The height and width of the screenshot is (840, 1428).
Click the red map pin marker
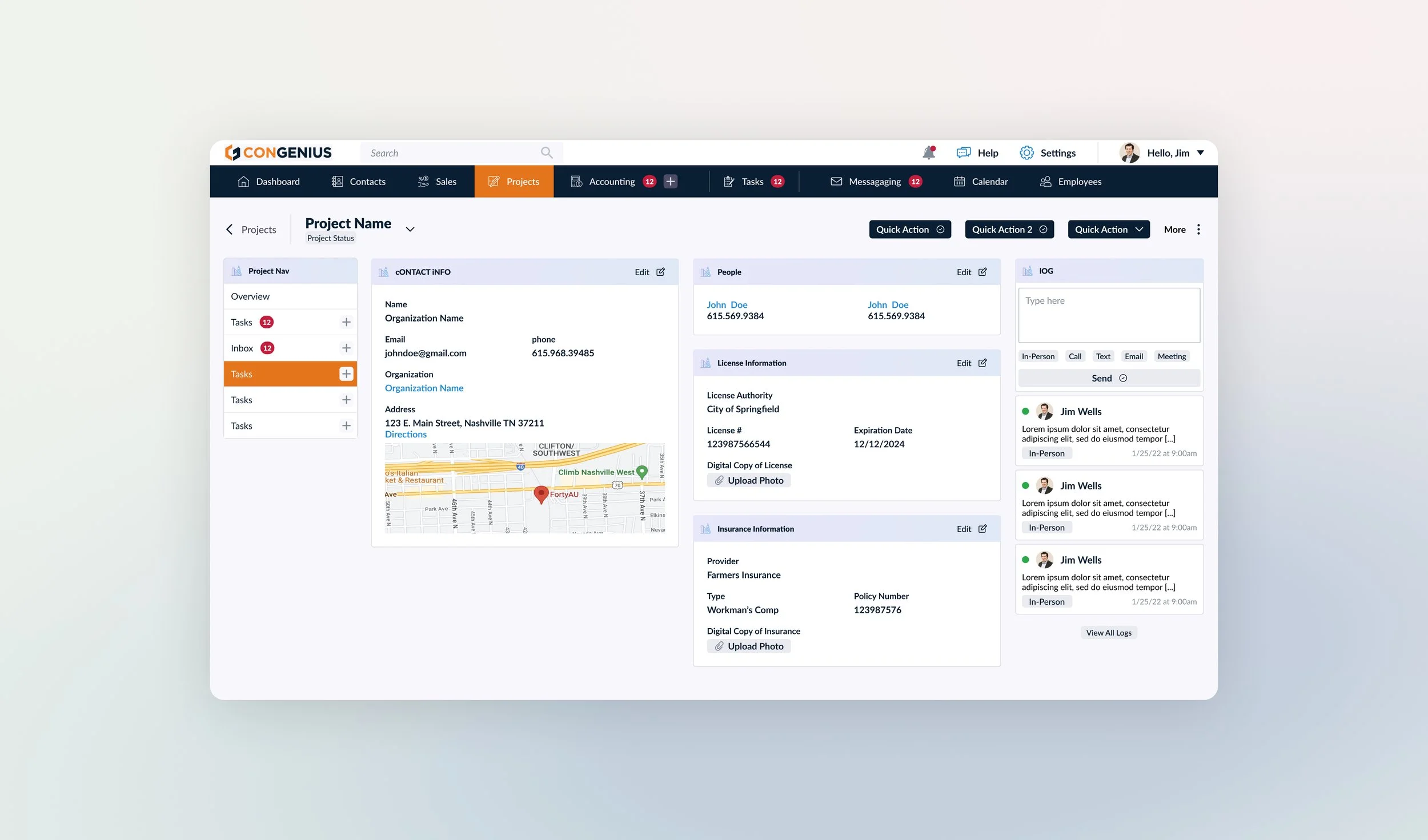541,494
